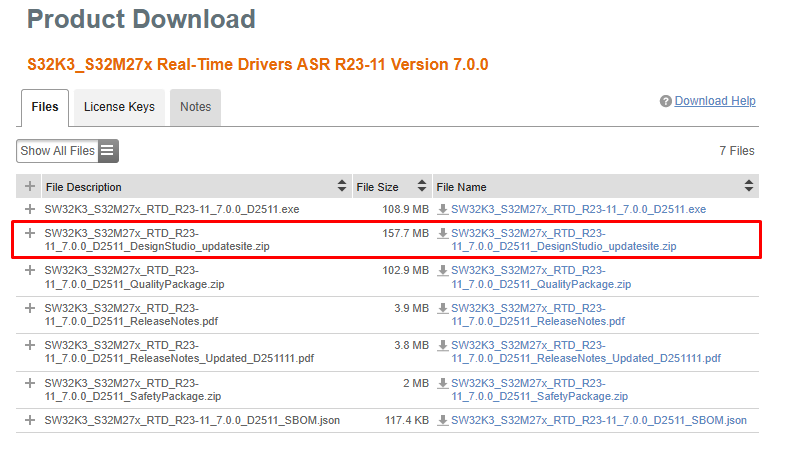Click the QualityPackage.zip file description text
The image size is (806, 450).
(x=134, y=277)
